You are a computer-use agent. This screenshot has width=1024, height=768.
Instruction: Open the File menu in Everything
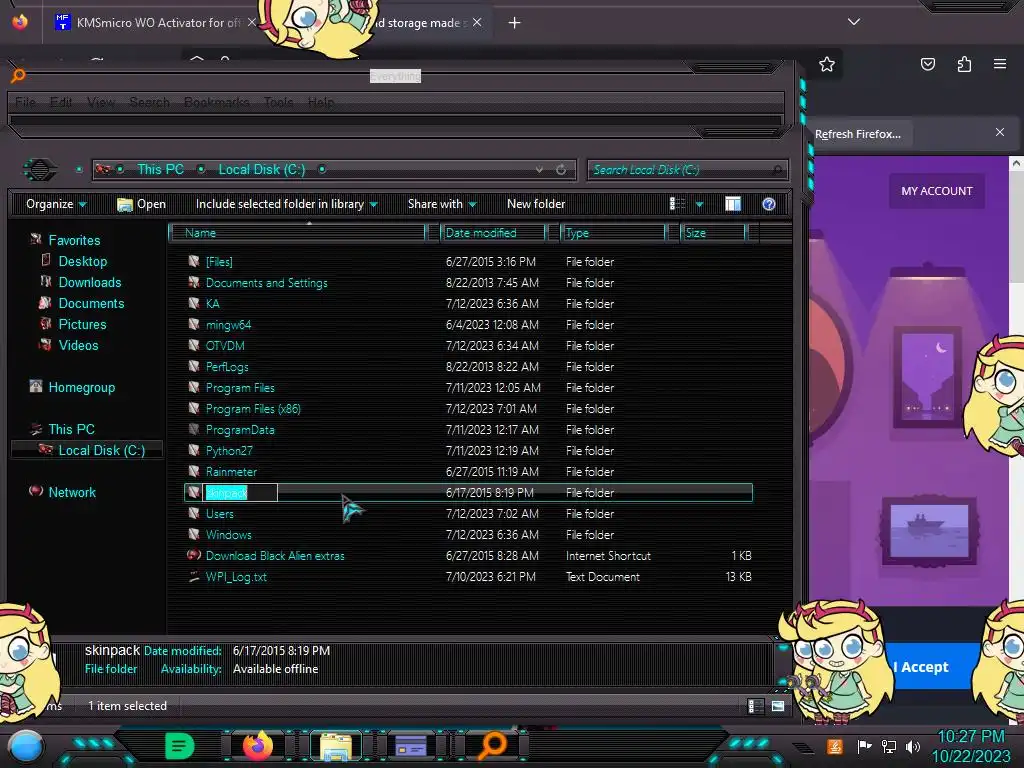(25, 103)
